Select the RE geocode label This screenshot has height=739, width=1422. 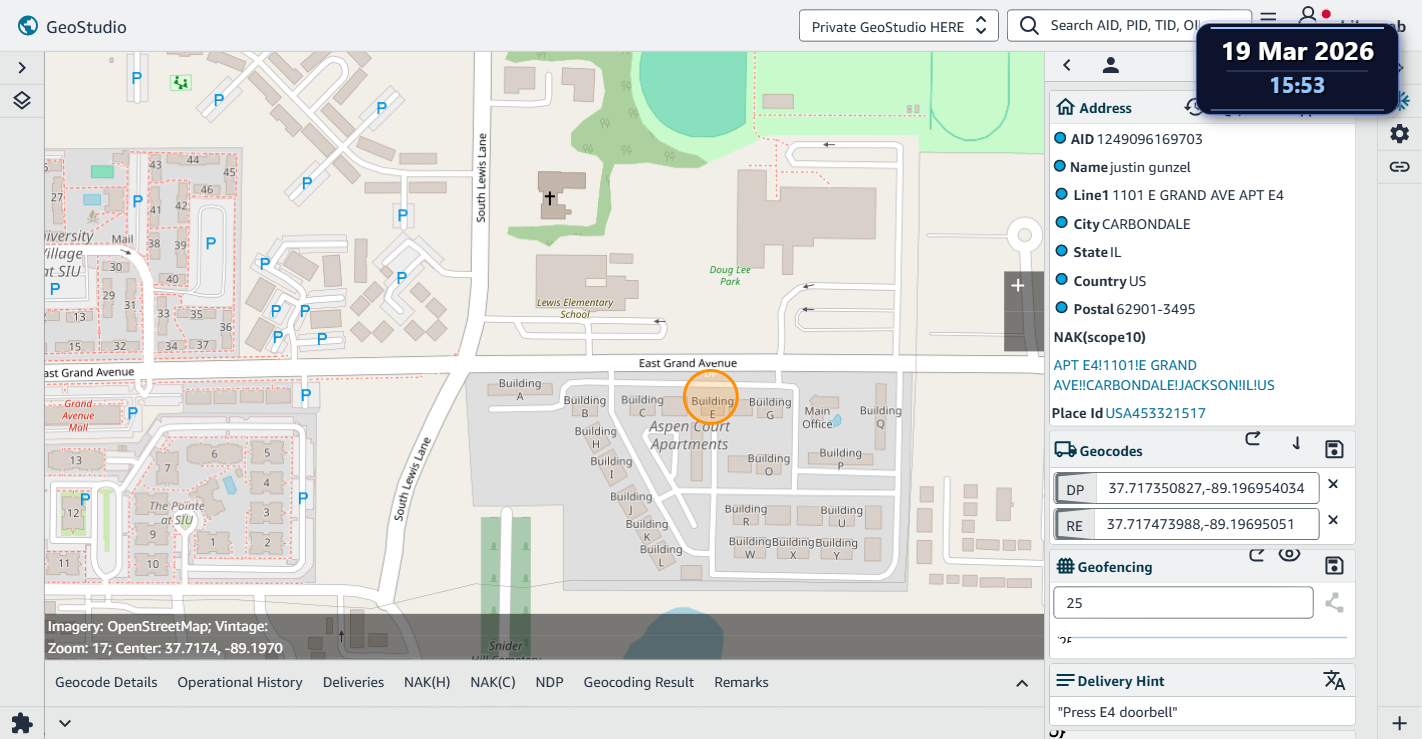tap(1075, 524)
